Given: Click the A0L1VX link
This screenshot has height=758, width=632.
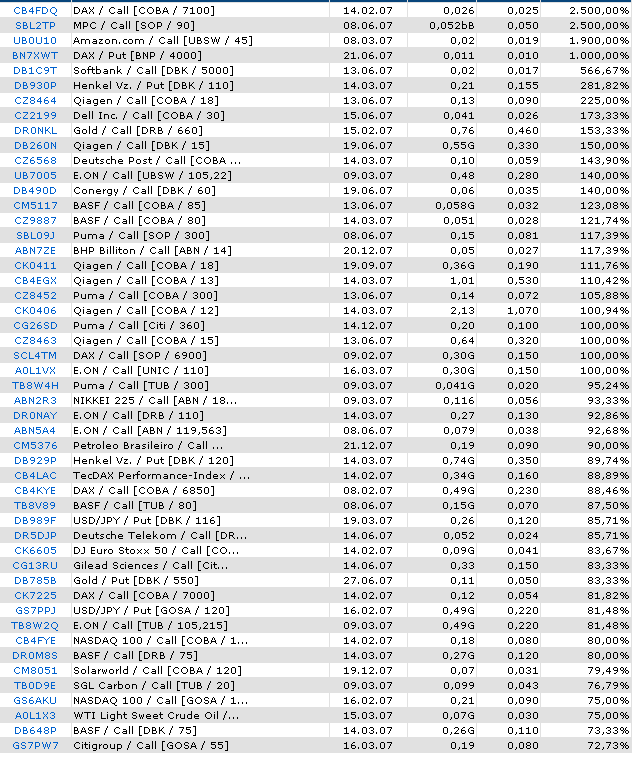Looking at the screenshot, I should (35, 370).
